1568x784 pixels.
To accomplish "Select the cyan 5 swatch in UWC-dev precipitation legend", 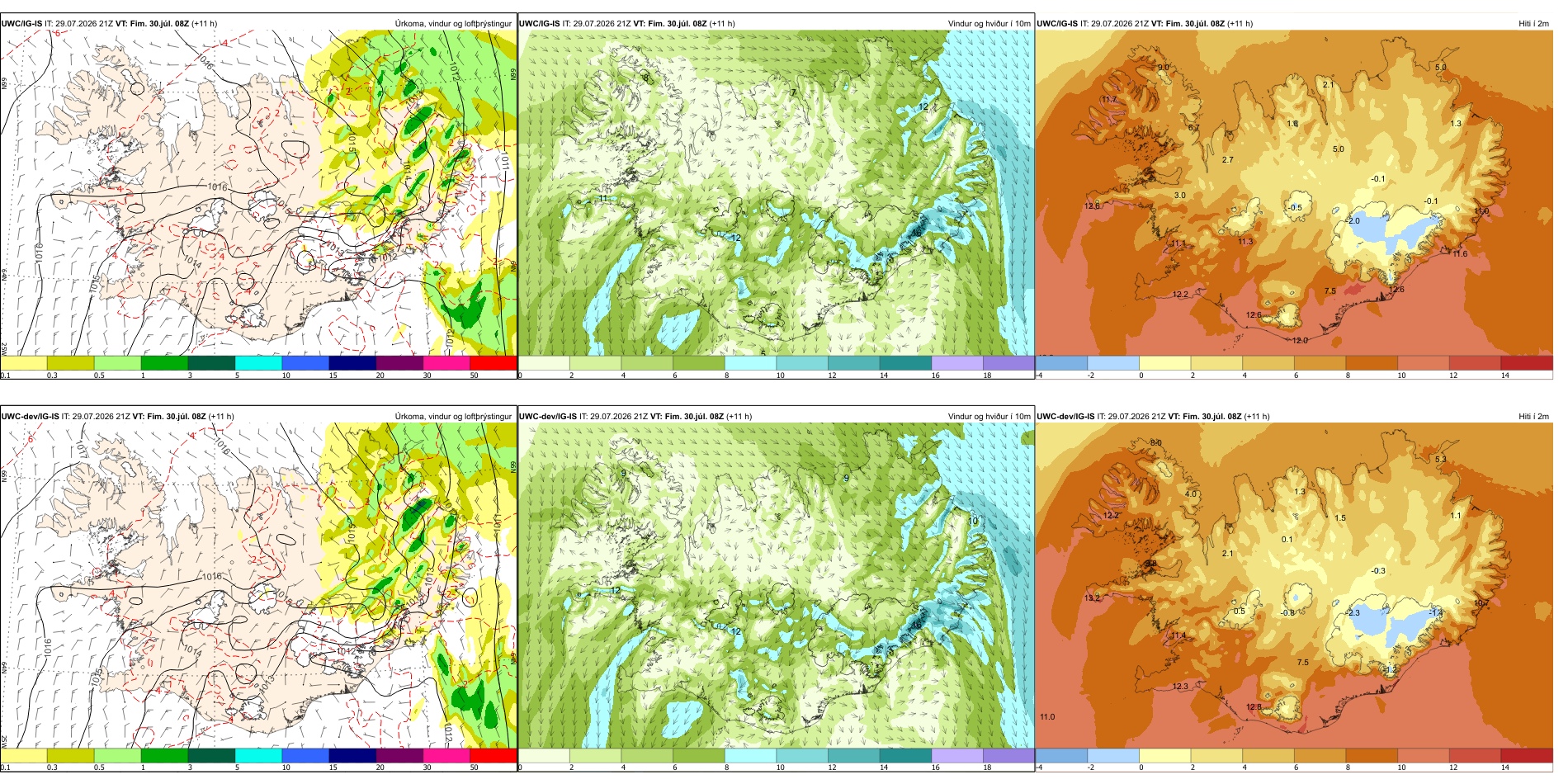I will (258, 755).
